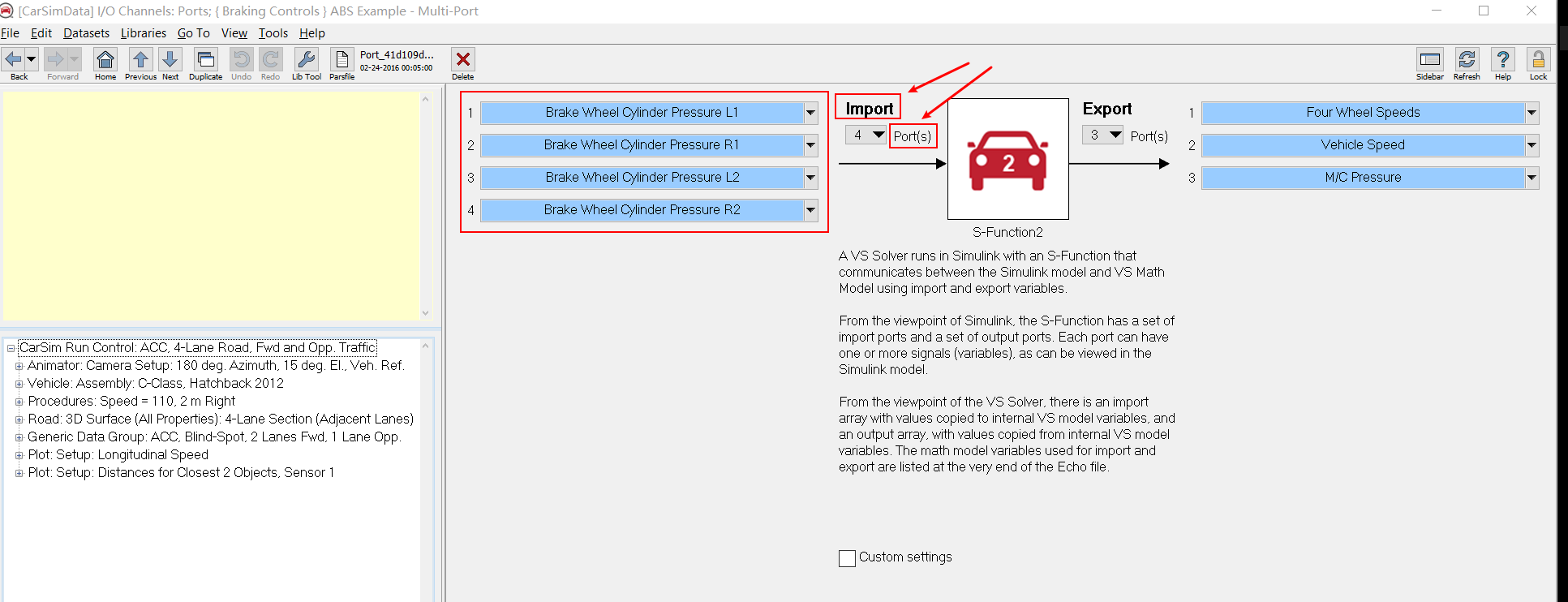1568x602 pixels.
Task: Maximize the CarSim window
Action: coord(1484,11)
